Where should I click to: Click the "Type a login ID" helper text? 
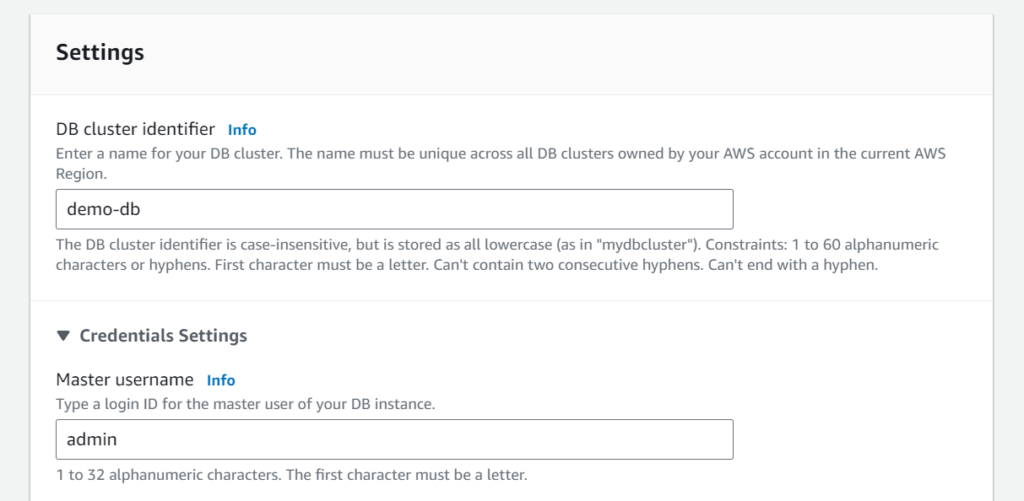[246, 404]
